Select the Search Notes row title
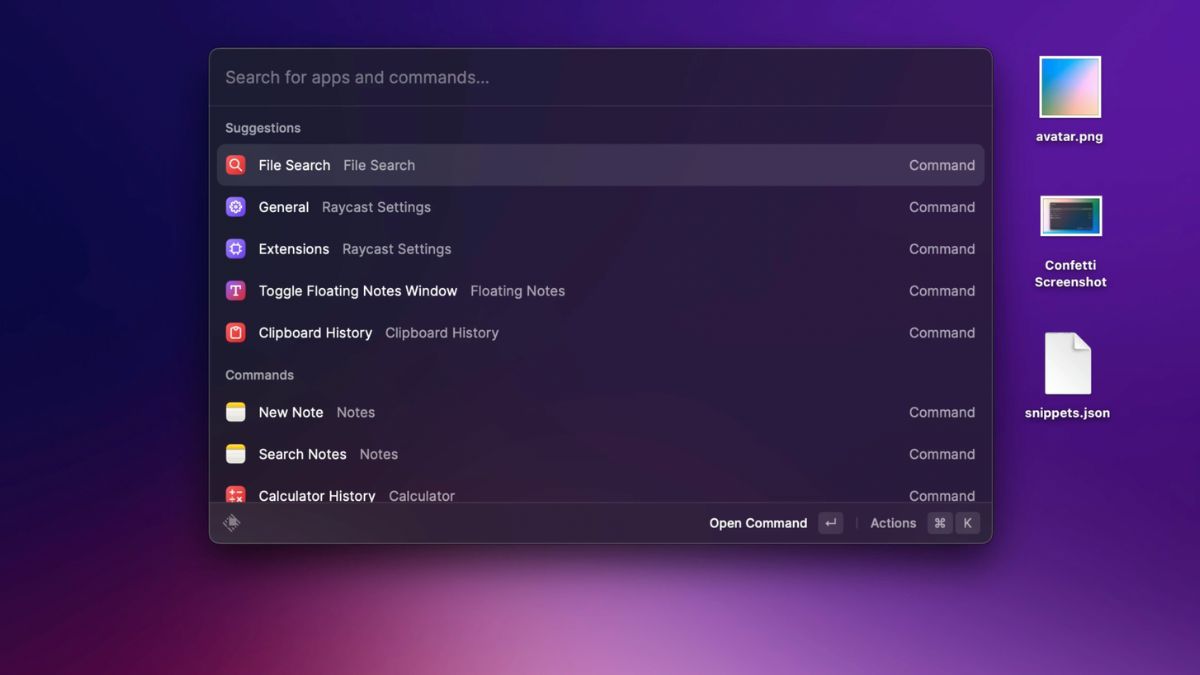1200x675 pixels. [x=302, y=454]
